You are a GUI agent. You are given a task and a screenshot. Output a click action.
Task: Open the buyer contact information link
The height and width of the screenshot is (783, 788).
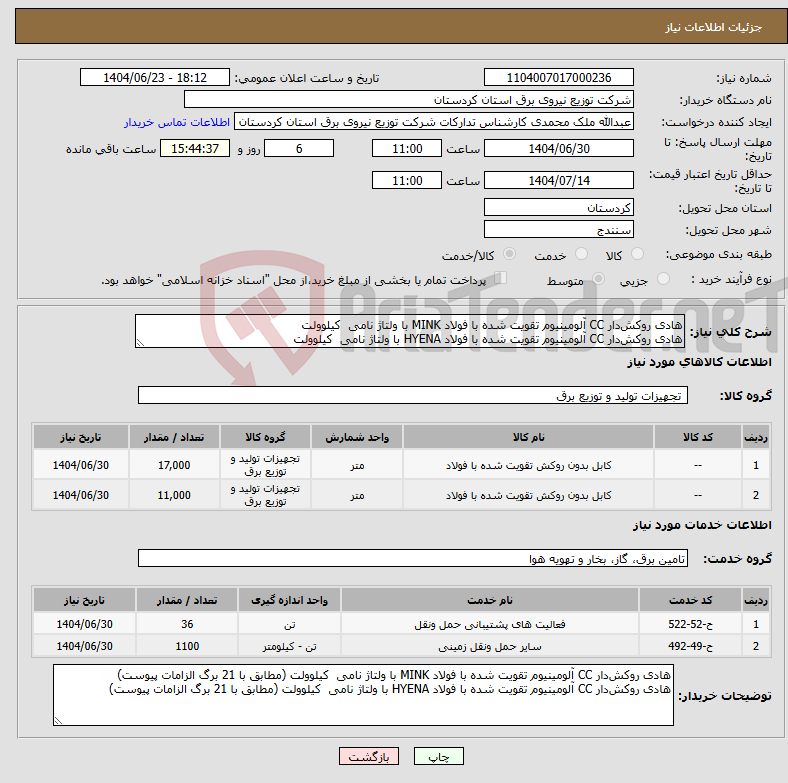pyautogui.click(x=177, y=122)
